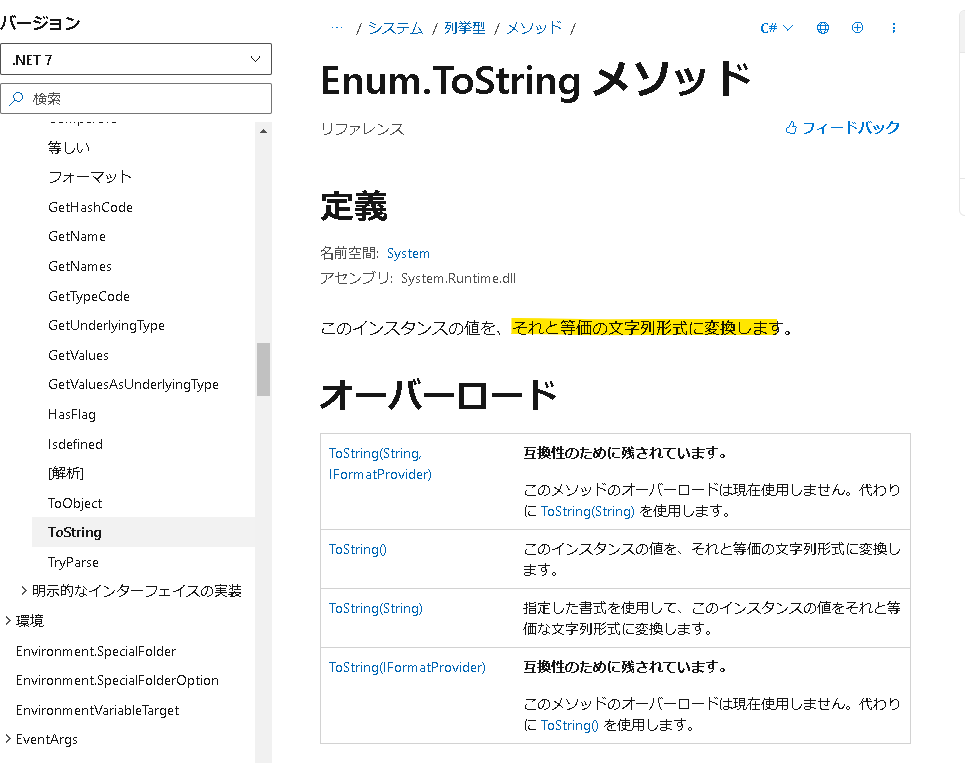This screenshot has height=763, width=965.
Task: Open the ToString() overload link in first column
Action: pos(358,549)
